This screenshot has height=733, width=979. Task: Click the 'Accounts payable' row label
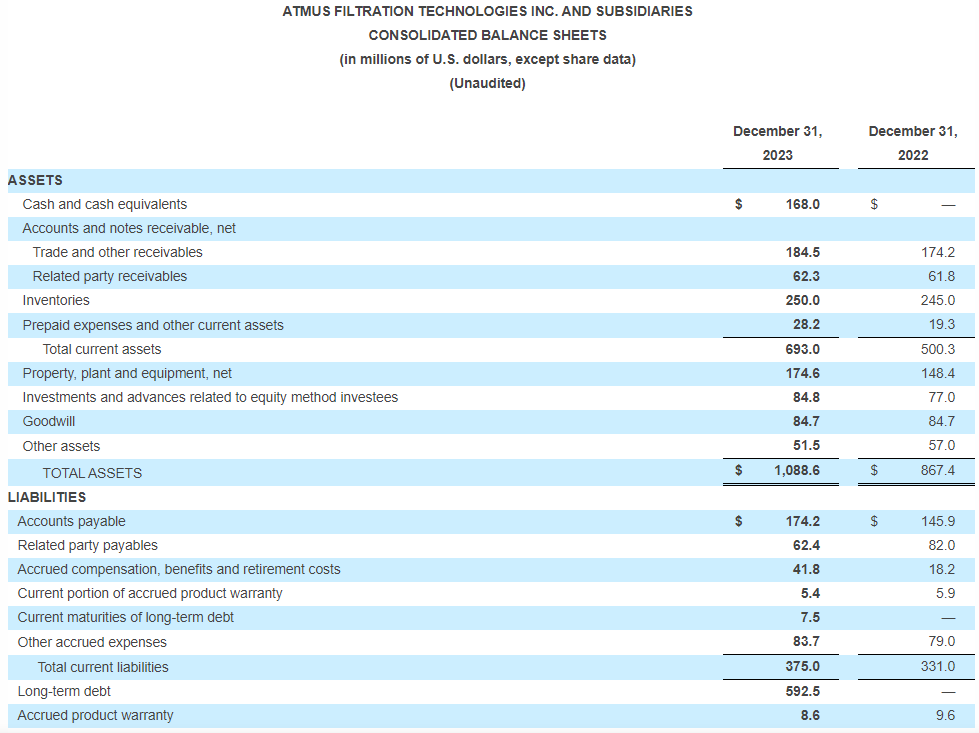(x=71, y=521)
